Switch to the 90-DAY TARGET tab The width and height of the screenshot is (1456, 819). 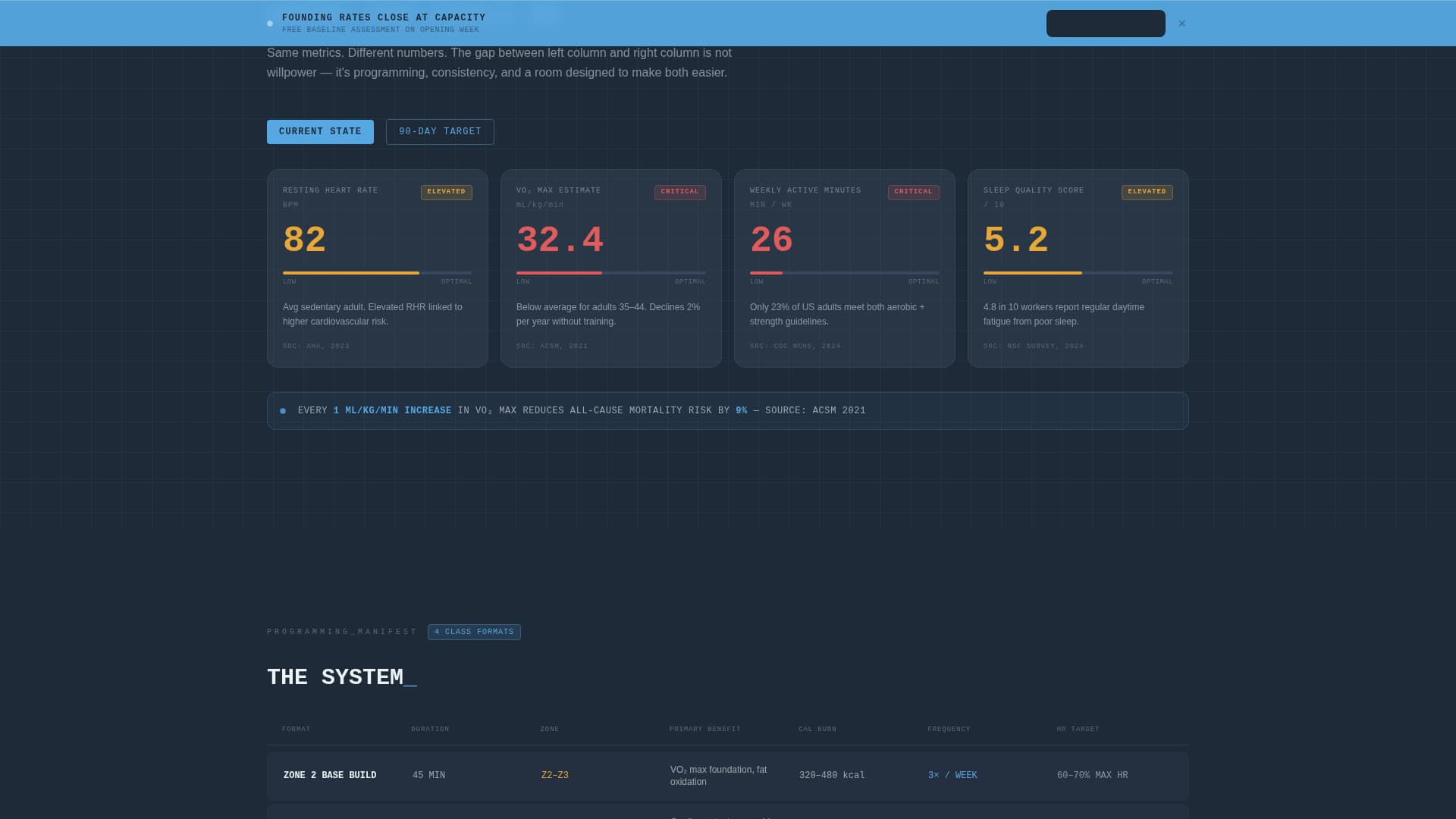coord(440,132)
